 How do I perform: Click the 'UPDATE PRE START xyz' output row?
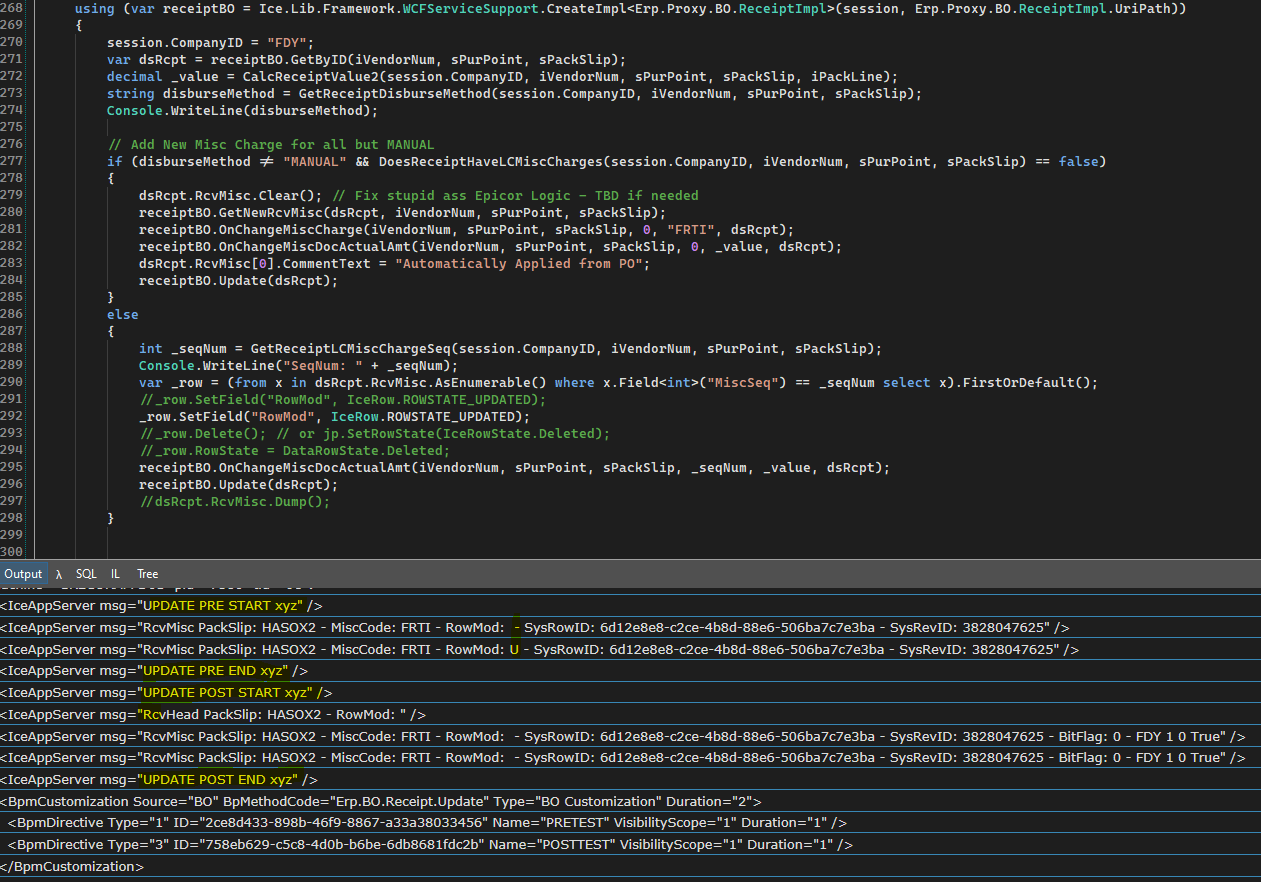click(630, 605)
